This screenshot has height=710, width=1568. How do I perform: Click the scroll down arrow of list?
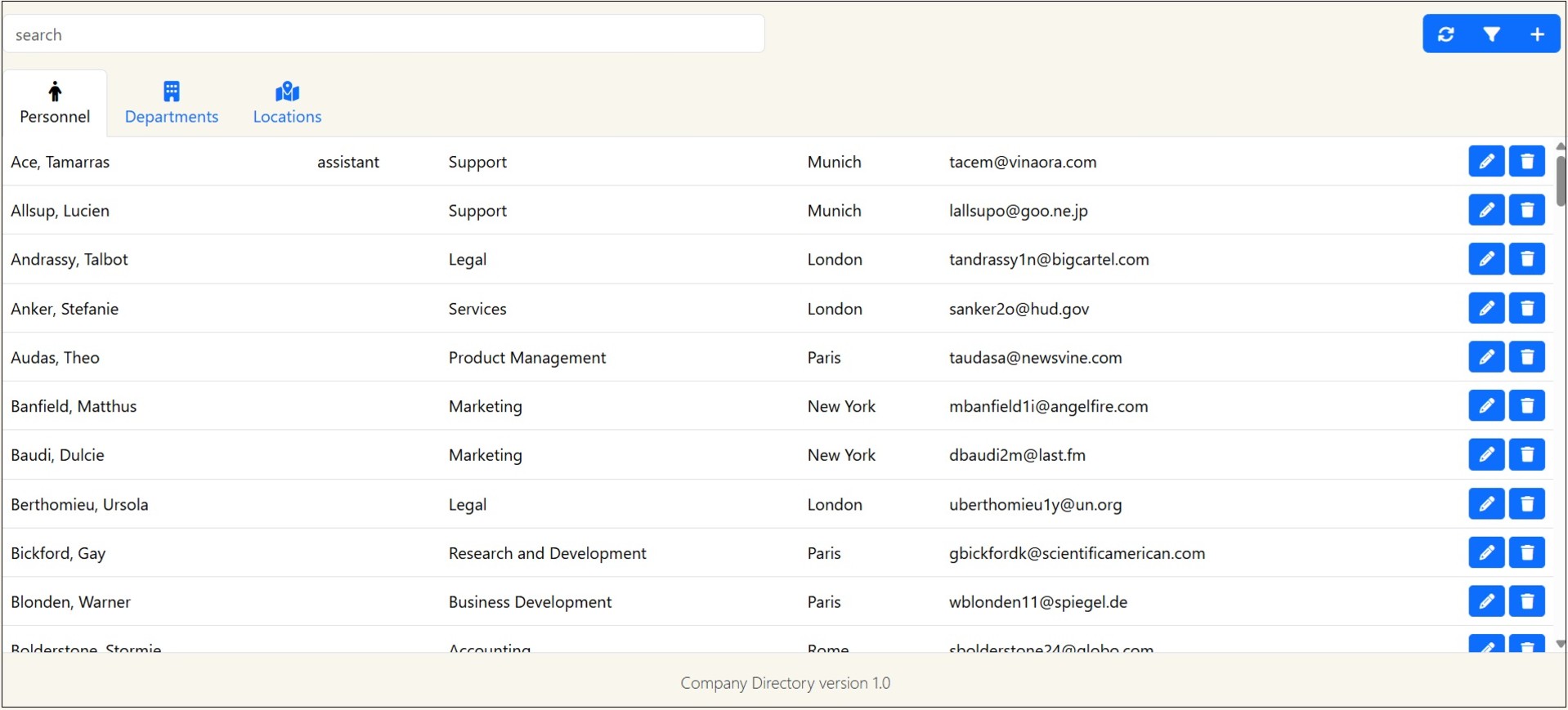pyautogui.click(x=1560, y=644)
